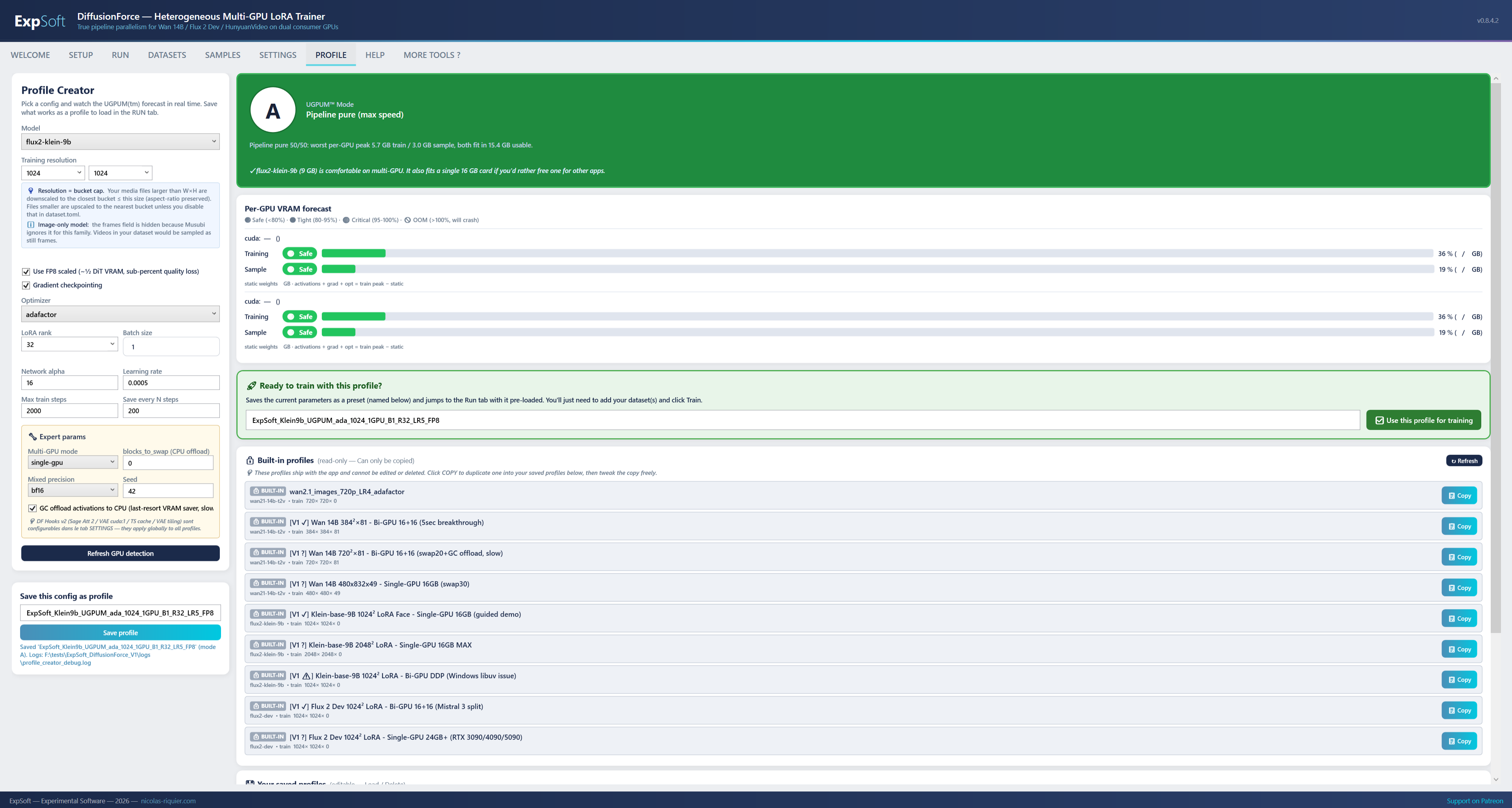
Task: Click the profile name field under Save this config
Action: pyautogui.click(x=120, y=613)
